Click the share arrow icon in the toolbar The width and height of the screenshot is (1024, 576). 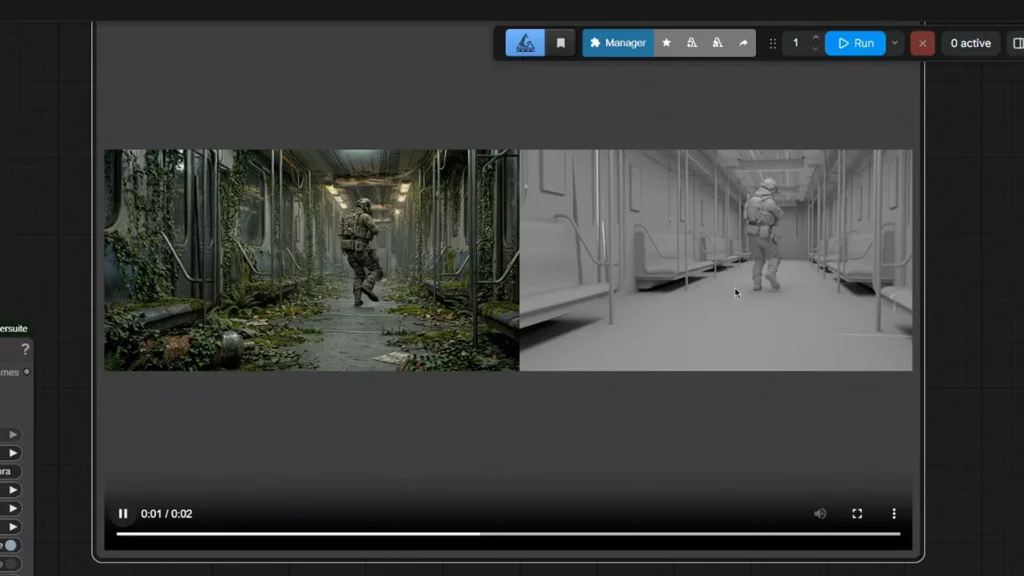743,43
